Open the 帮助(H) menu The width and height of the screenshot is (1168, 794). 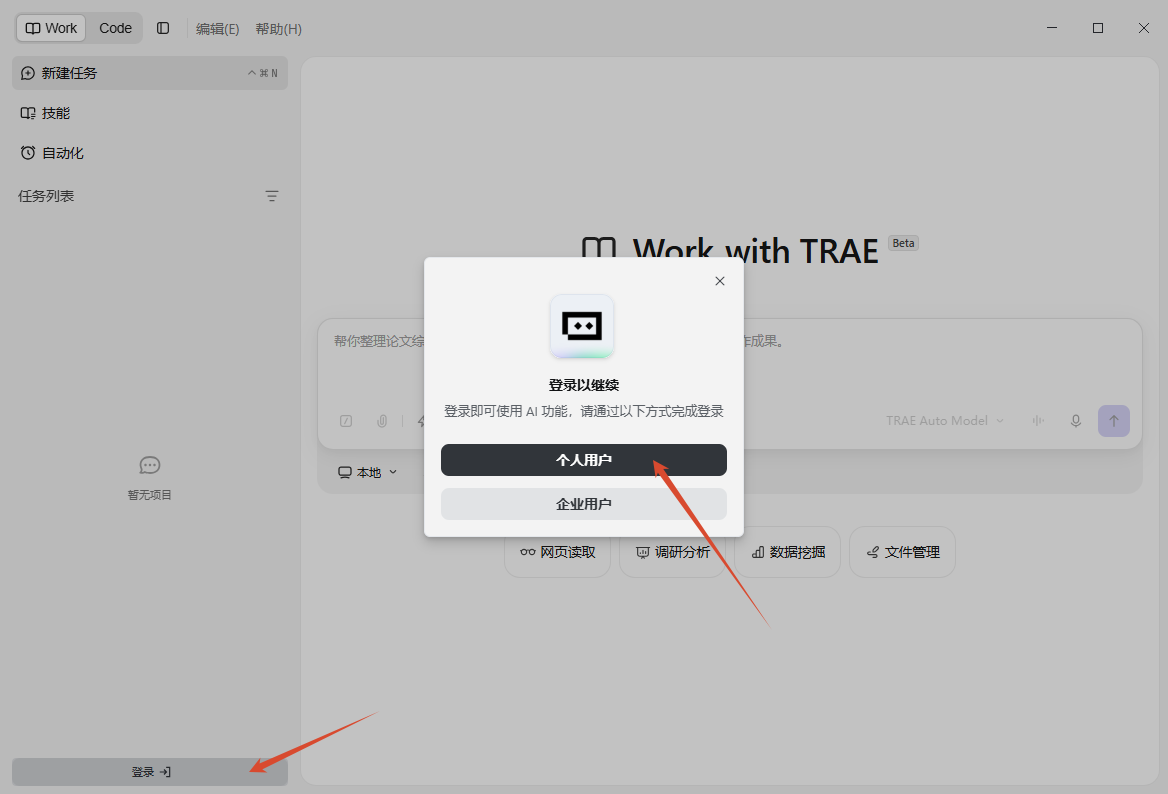[279, 29]
